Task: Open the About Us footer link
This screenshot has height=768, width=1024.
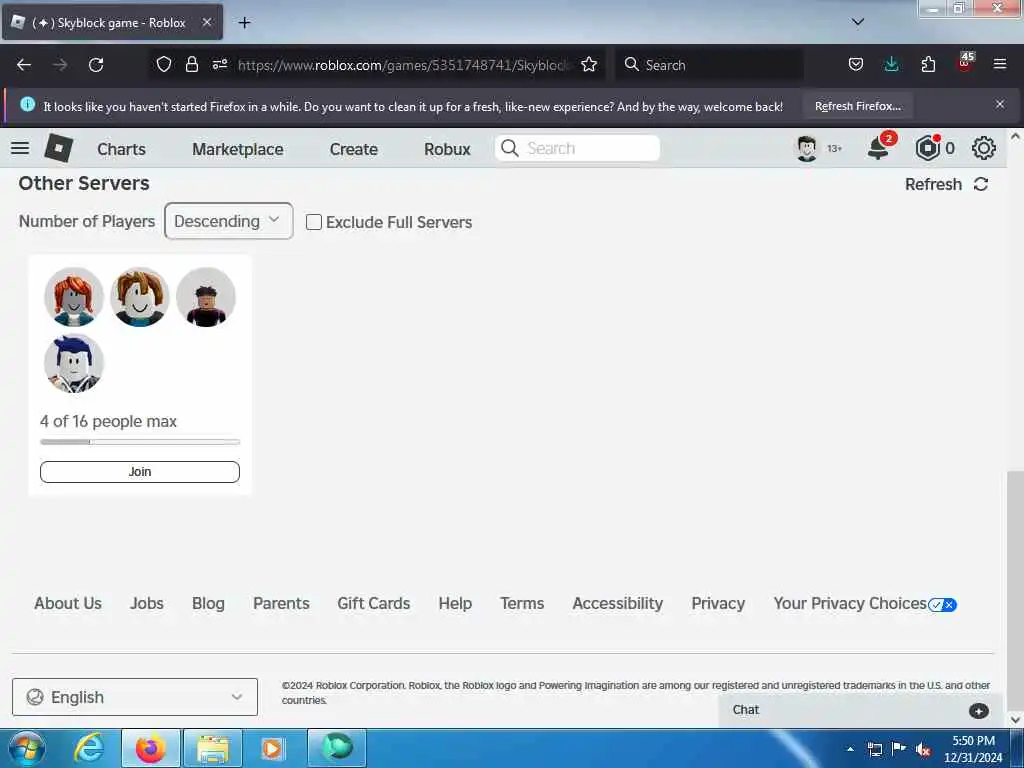Action: pyautogui.click(x=68, y=603)
